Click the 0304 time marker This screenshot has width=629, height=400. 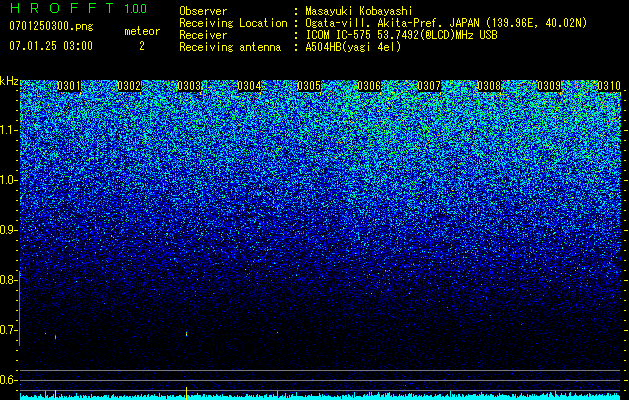(249, 86)
